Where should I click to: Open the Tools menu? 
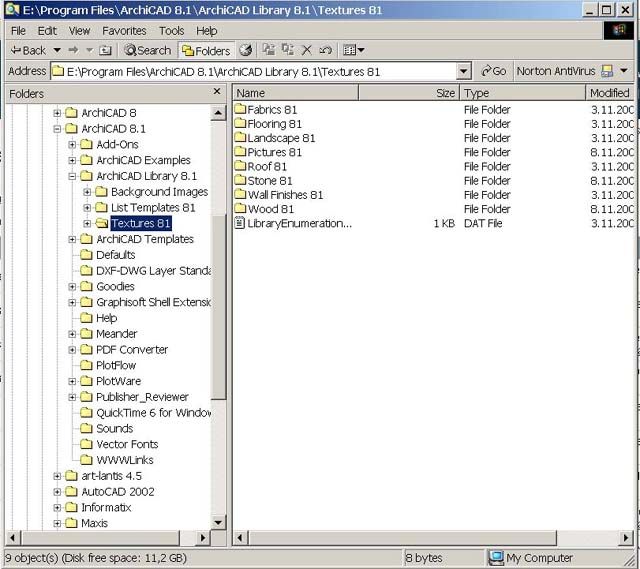tap(171, 31)
